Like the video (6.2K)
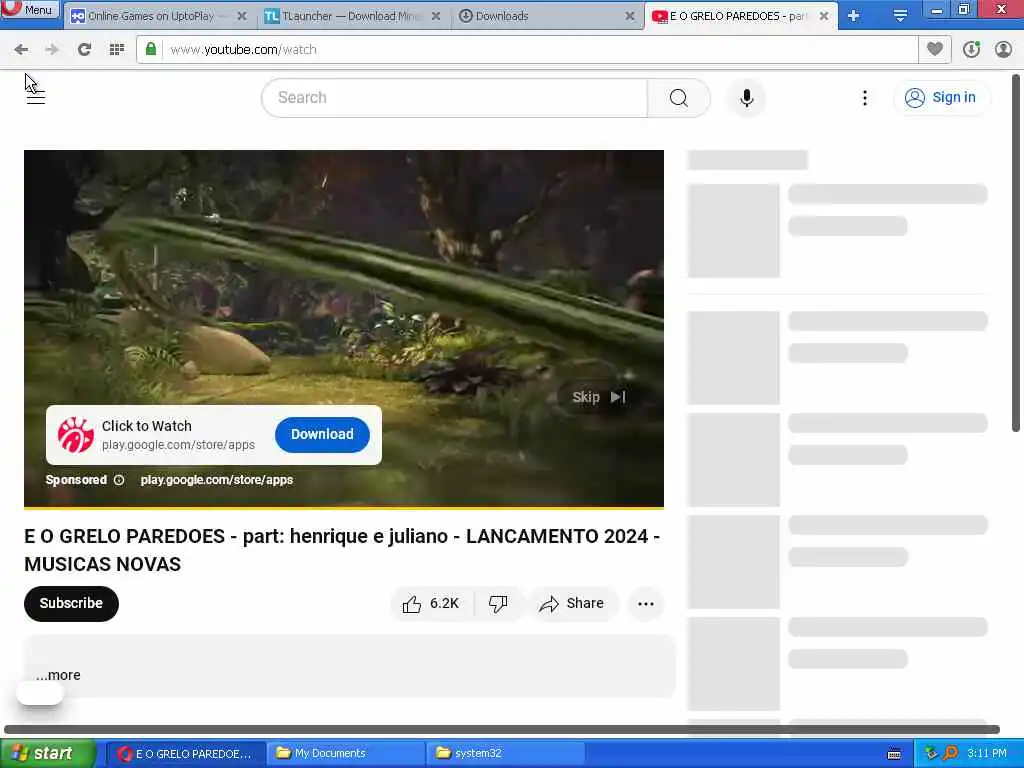This screenshot has height=768, width=1024. tap(431, 604)
